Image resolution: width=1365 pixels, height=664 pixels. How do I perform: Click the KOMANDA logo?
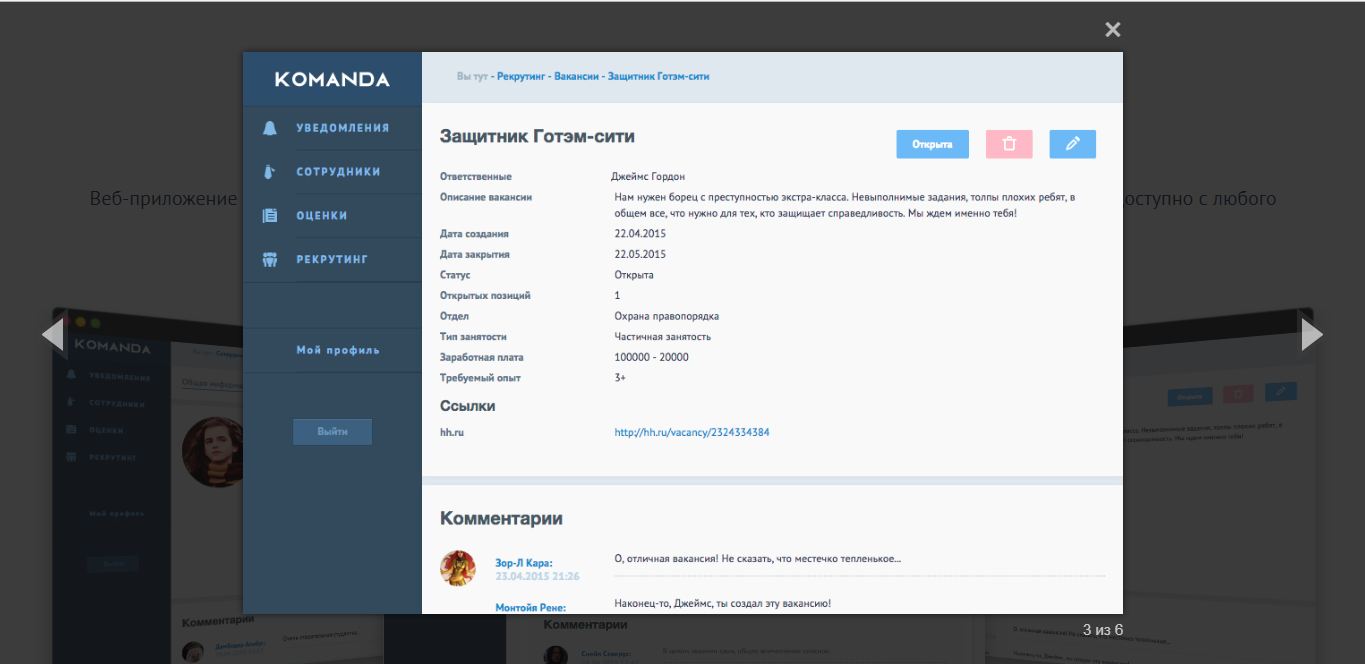coord(332,77)
